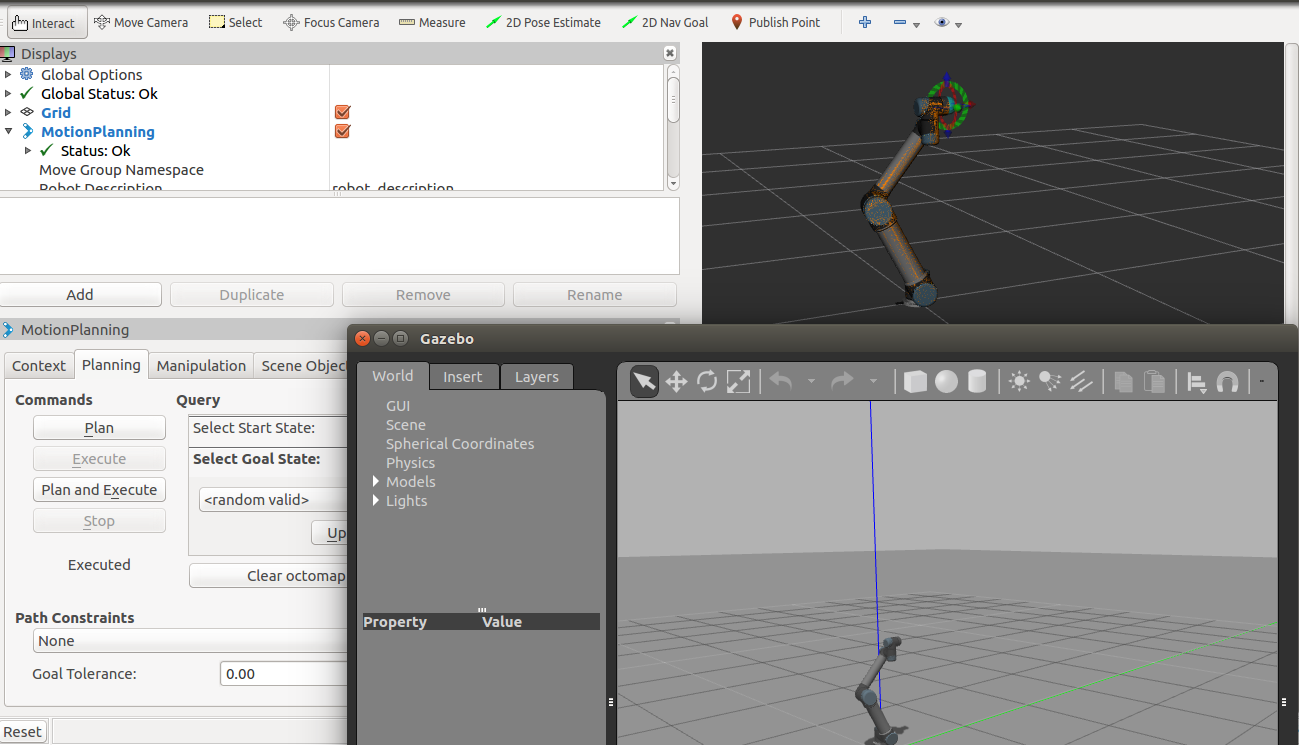Insert a sphere shape in Gazebo

(946, 381)
